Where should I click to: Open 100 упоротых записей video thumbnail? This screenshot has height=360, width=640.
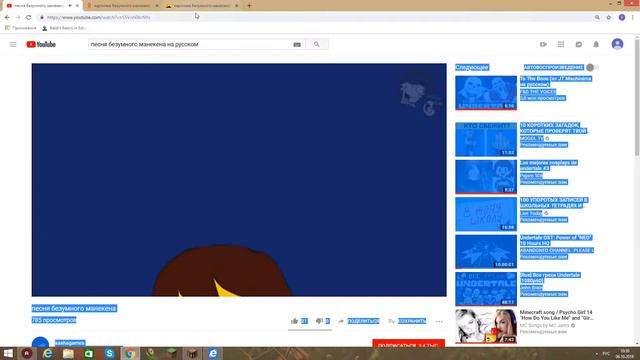tap(486, 214)
